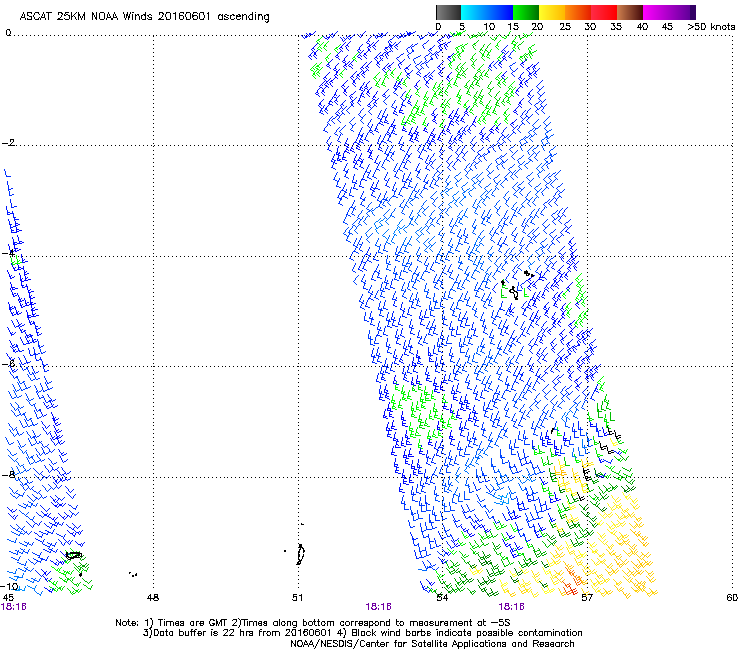740x650 pixels.
Task: Click the "60" longitude axis label
Action: 732,598
